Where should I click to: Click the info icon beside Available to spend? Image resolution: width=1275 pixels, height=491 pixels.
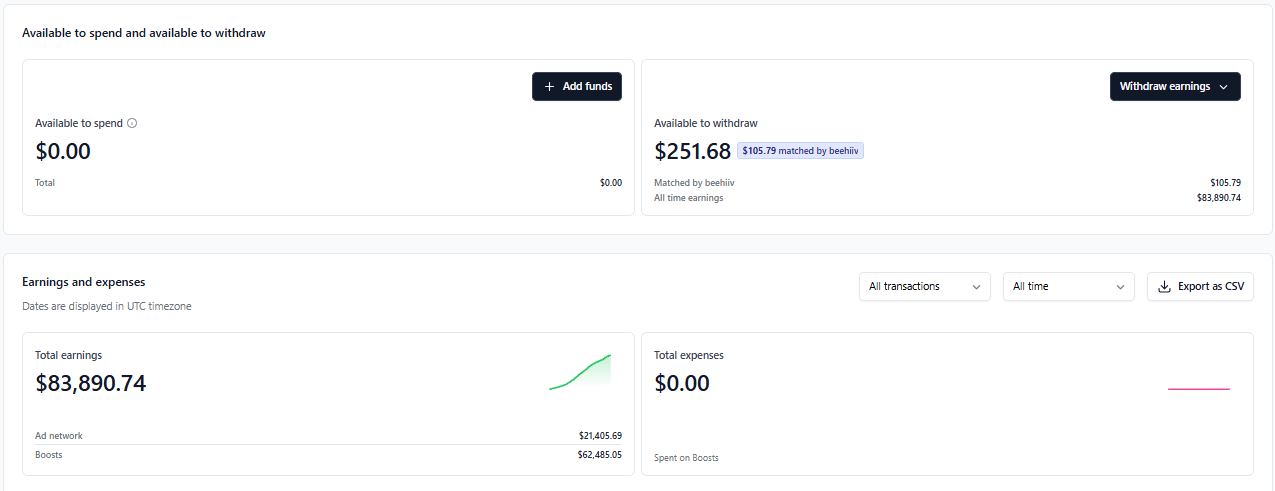132,124
